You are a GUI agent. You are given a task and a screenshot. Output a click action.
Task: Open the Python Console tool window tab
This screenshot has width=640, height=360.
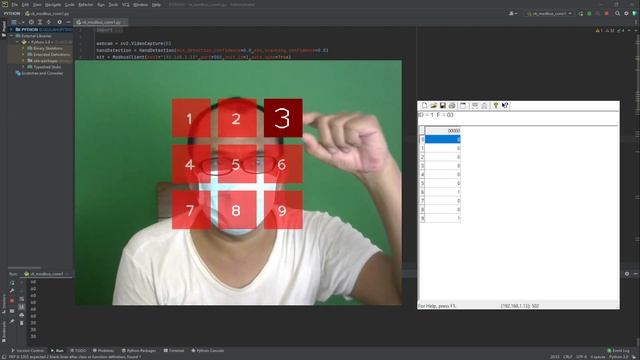click(x=208, y=351)
